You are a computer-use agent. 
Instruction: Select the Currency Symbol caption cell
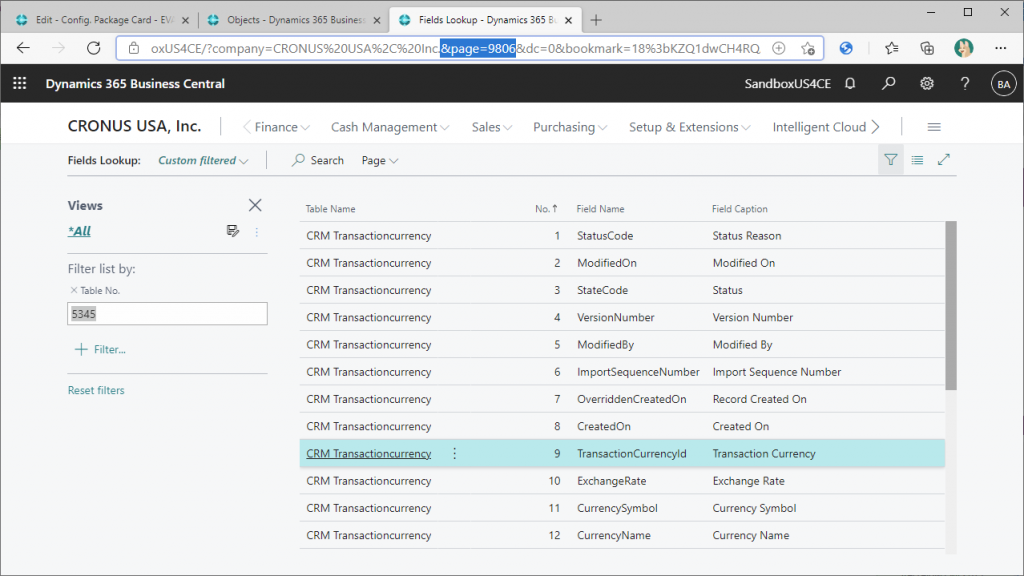click(x=754, y=508)
